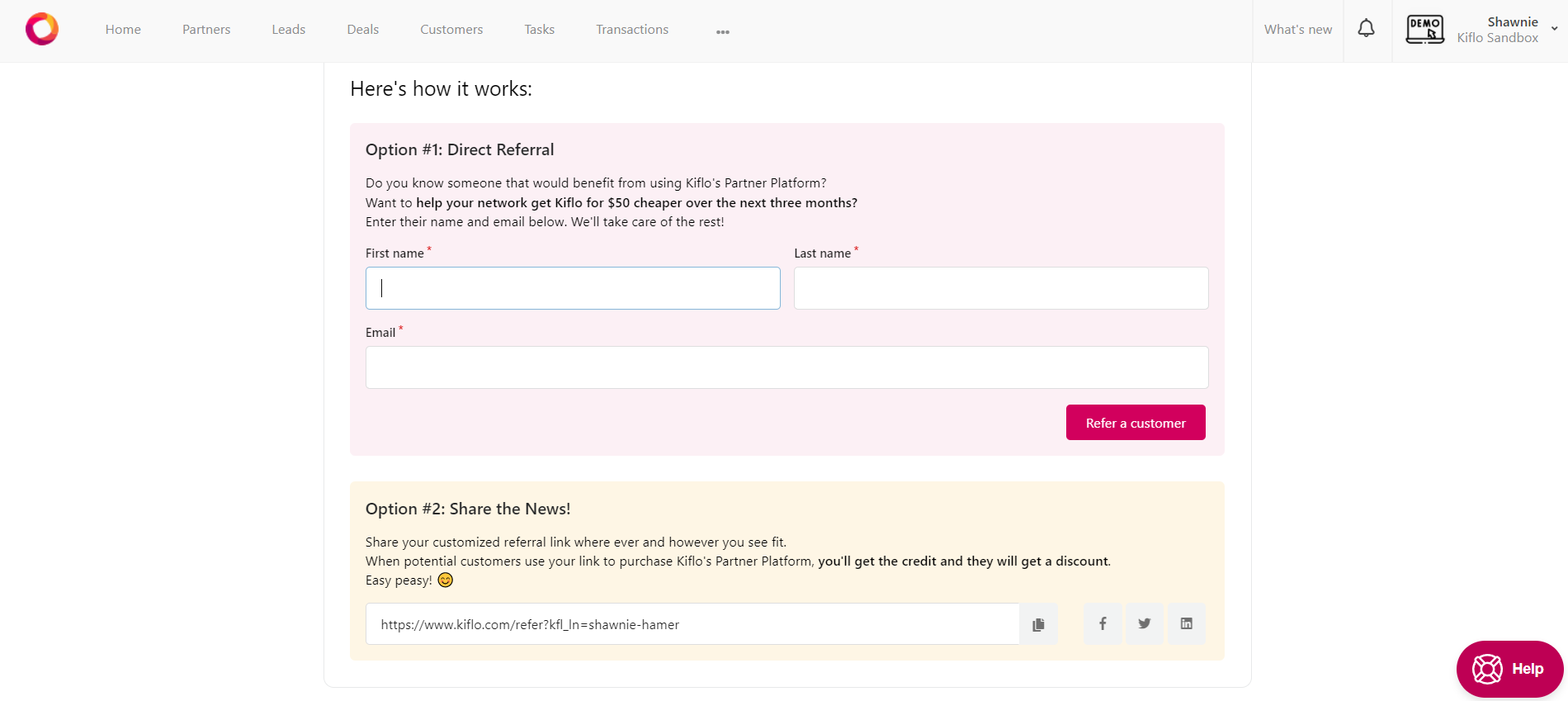Share referral link on Twitter
The width and height of the screenshot is (1568, 701).
(1145, 623)
